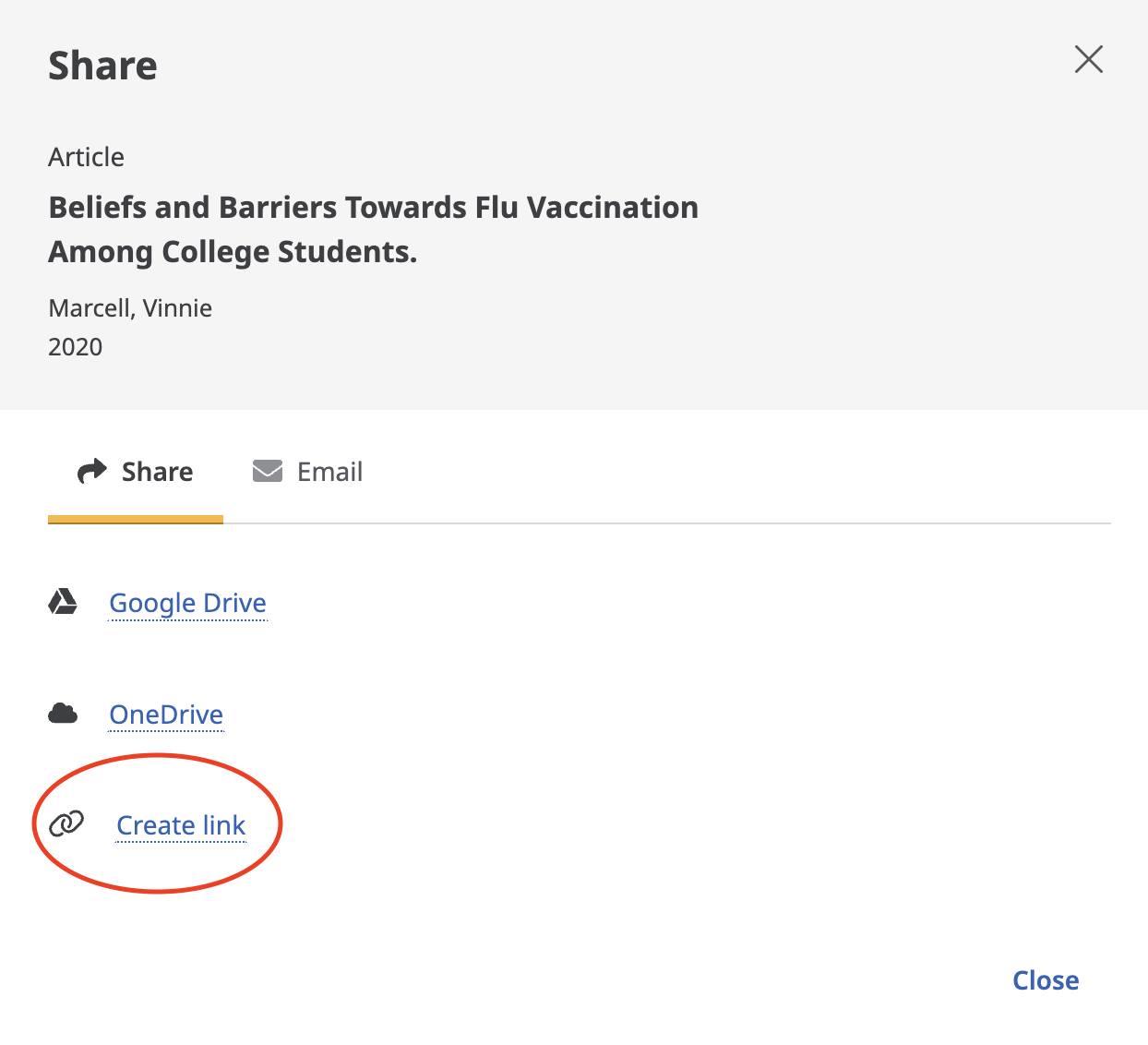Viewport: 1148px width, 1045px height.
Task: Click the OneDrive cloud icon
Action: 63,714
